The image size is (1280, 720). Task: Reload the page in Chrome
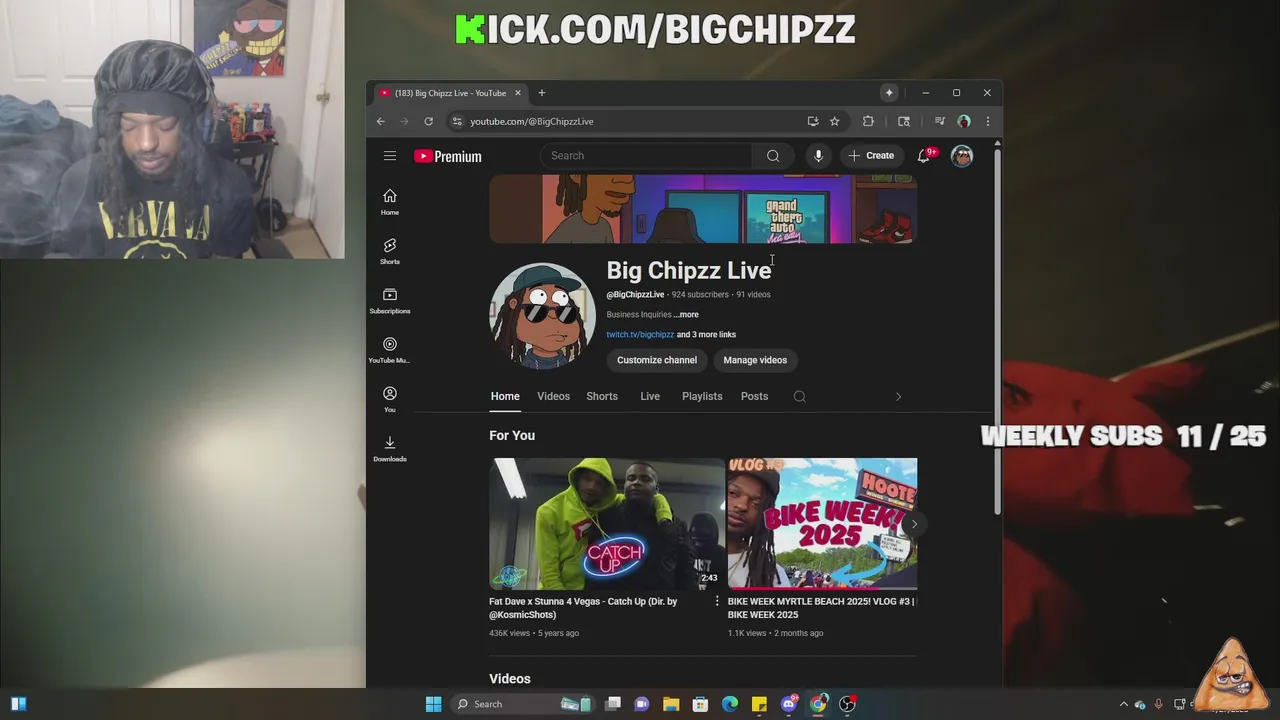428,121
